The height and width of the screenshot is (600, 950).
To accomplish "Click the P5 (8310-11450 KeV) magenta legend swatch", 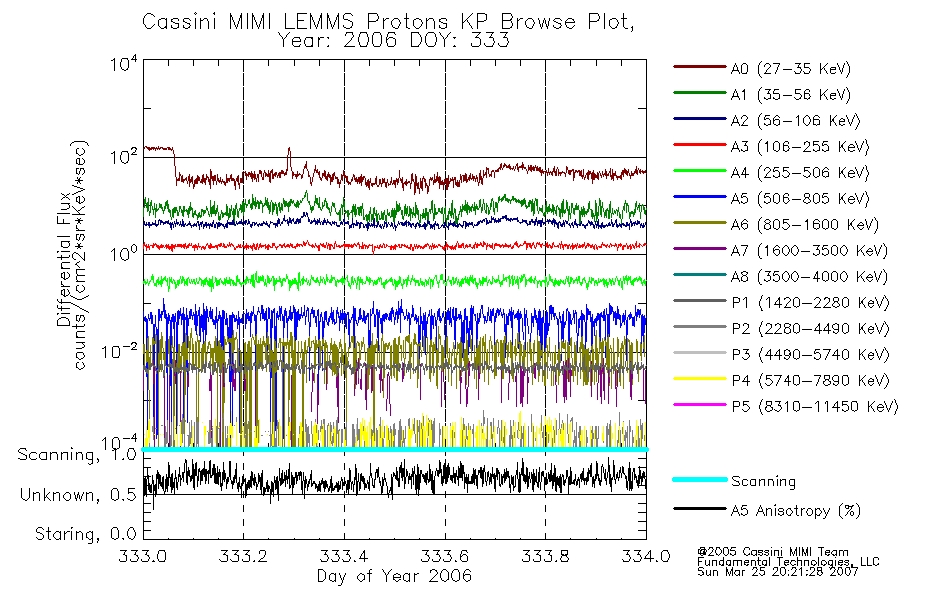I will click(x=699, y=405).
